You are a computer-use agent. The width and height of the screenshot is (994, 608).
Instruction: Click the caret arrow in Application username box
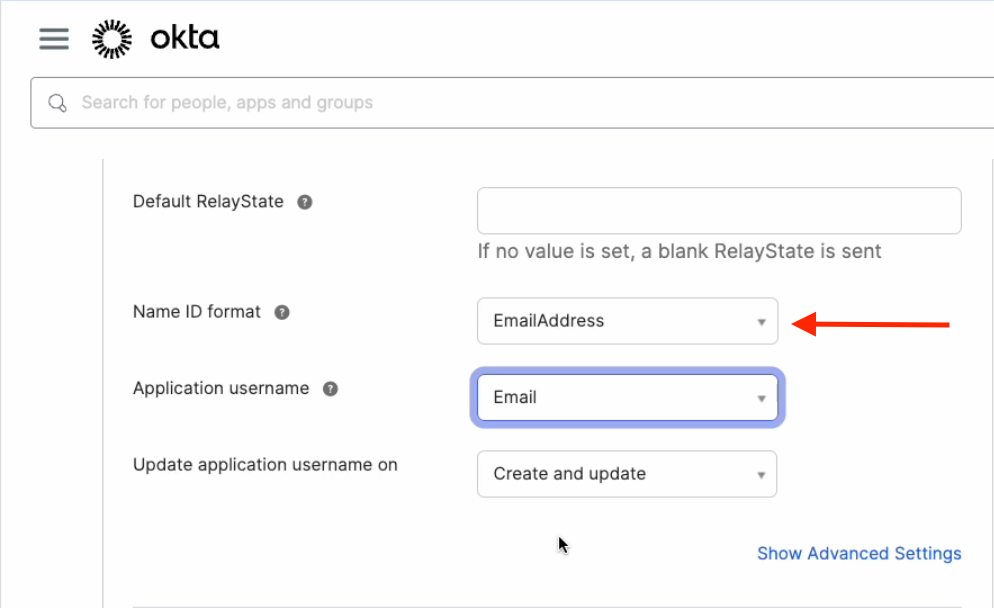click(x=761, y=399)
